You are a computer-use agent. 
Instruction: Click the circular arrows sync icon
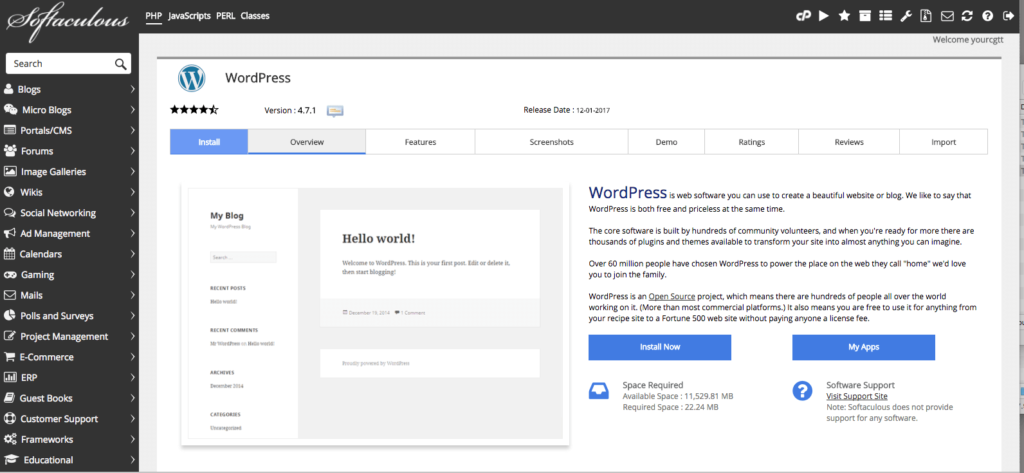click(967, 16)
